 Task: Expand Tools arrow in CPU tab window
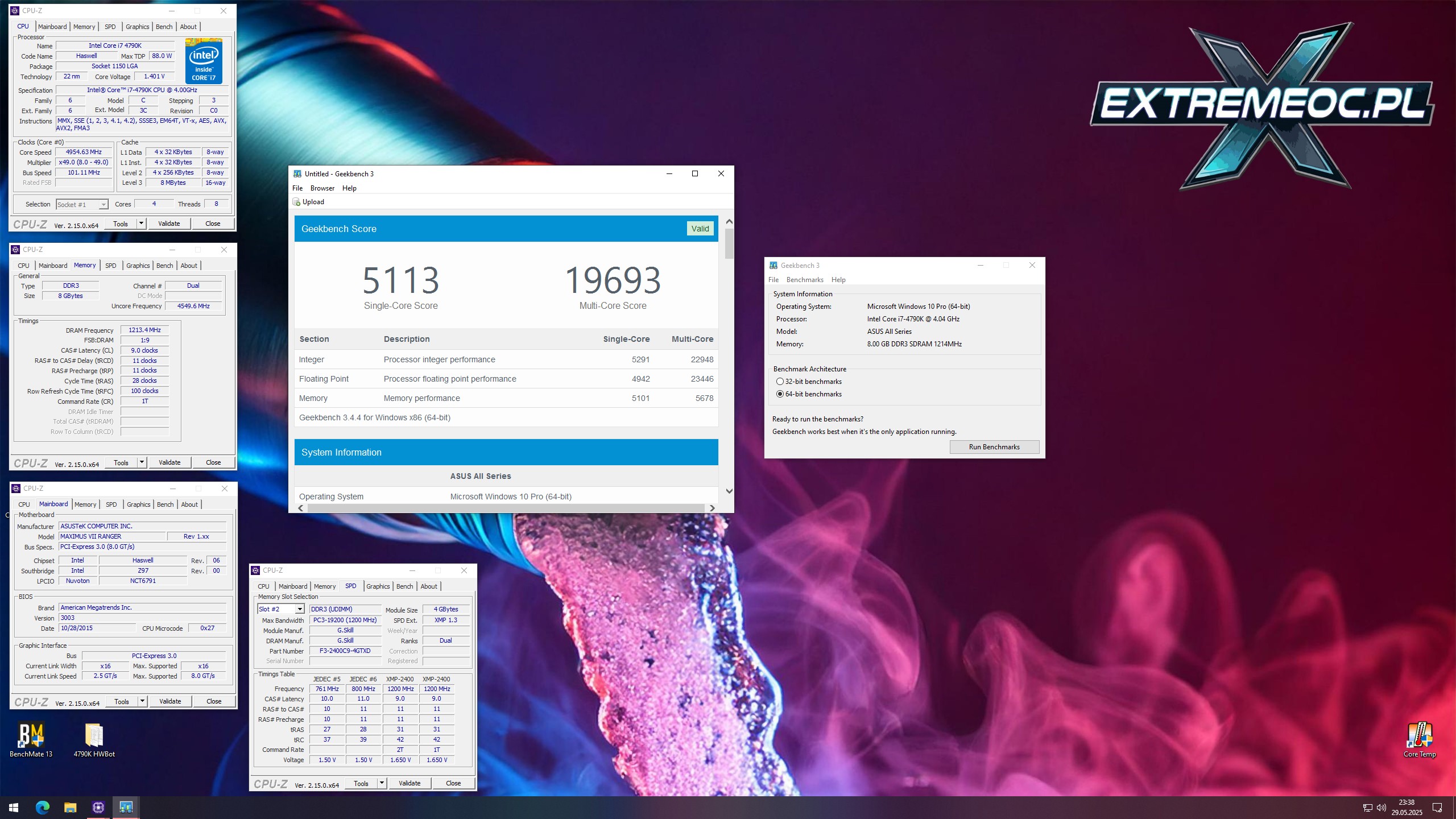point(141,224)
